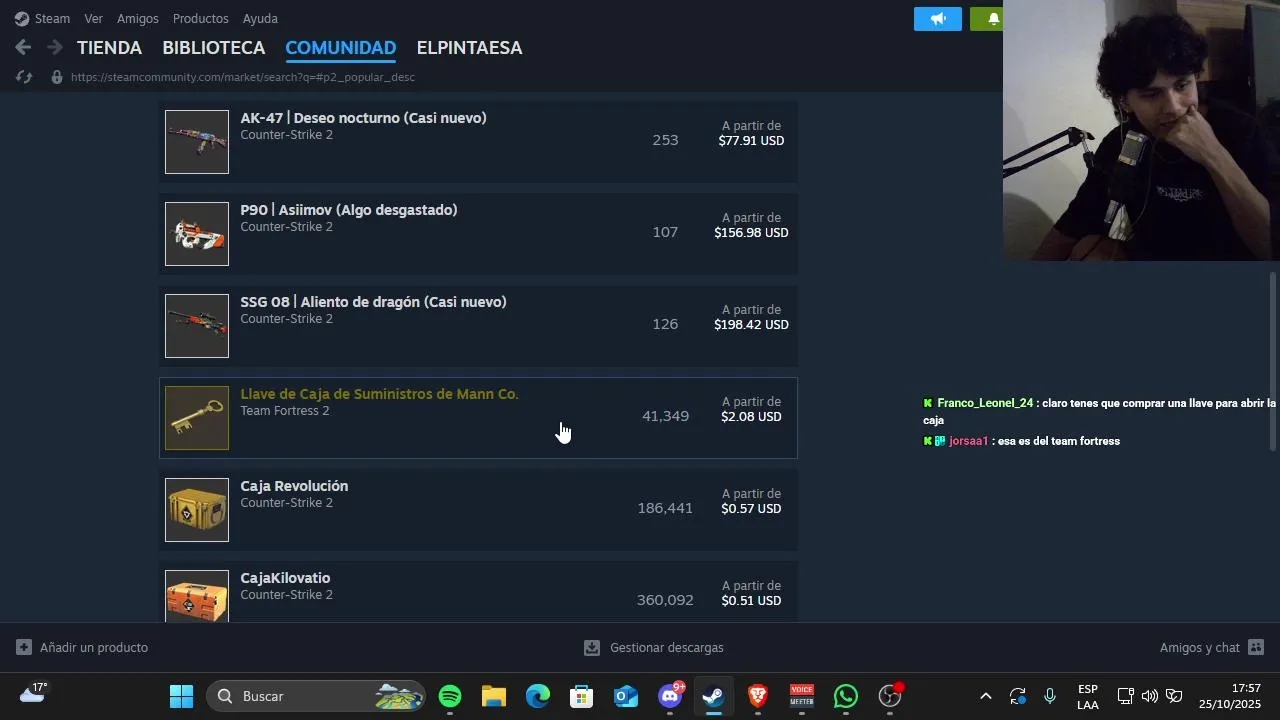Click Añadir un producto

tap(94, 647)
